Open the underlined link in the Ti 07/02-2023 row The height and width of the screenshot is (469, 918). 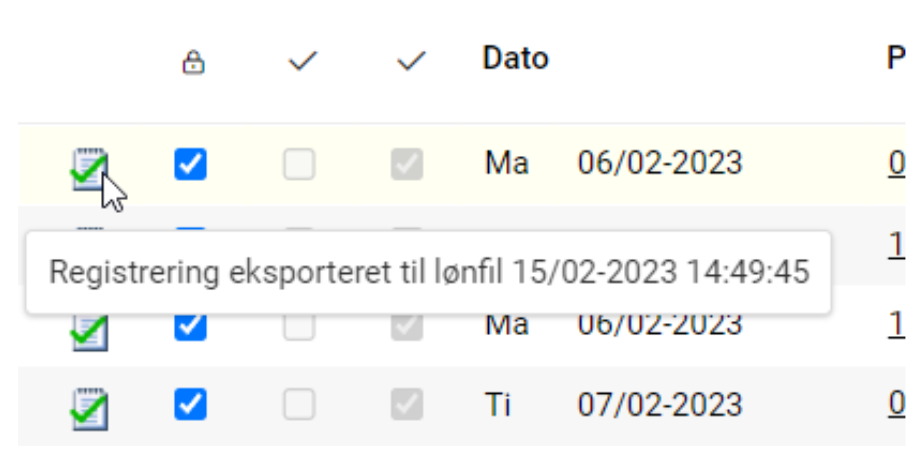pos(897,404)
